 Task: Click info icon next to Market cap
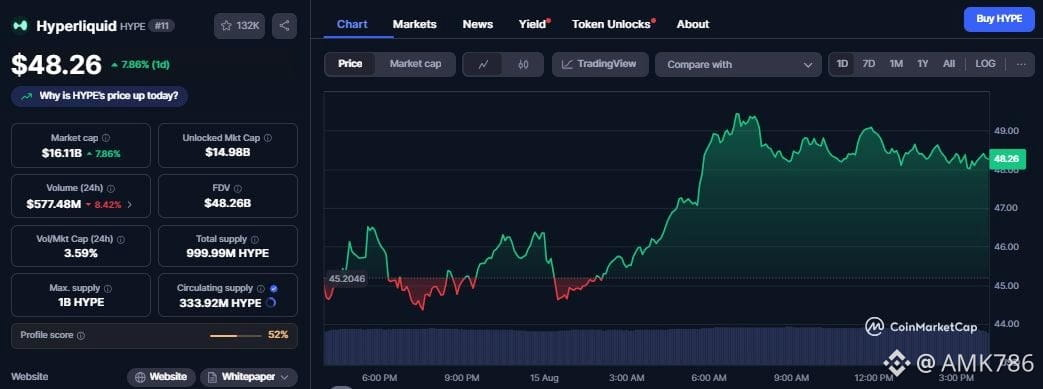[x=106, y=138]
